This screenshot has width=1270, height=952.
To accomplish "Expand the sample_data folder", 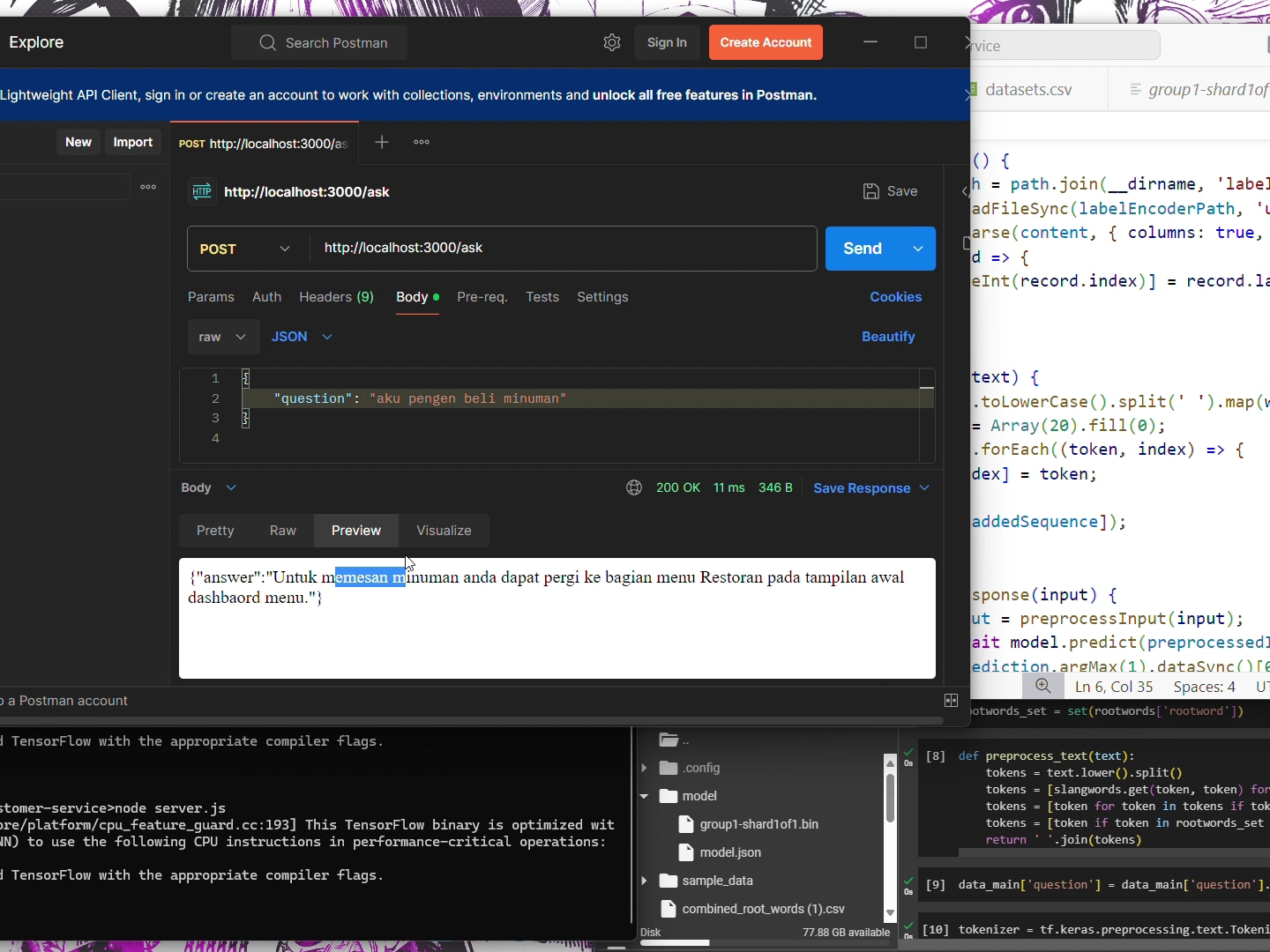I will point(645,881).
